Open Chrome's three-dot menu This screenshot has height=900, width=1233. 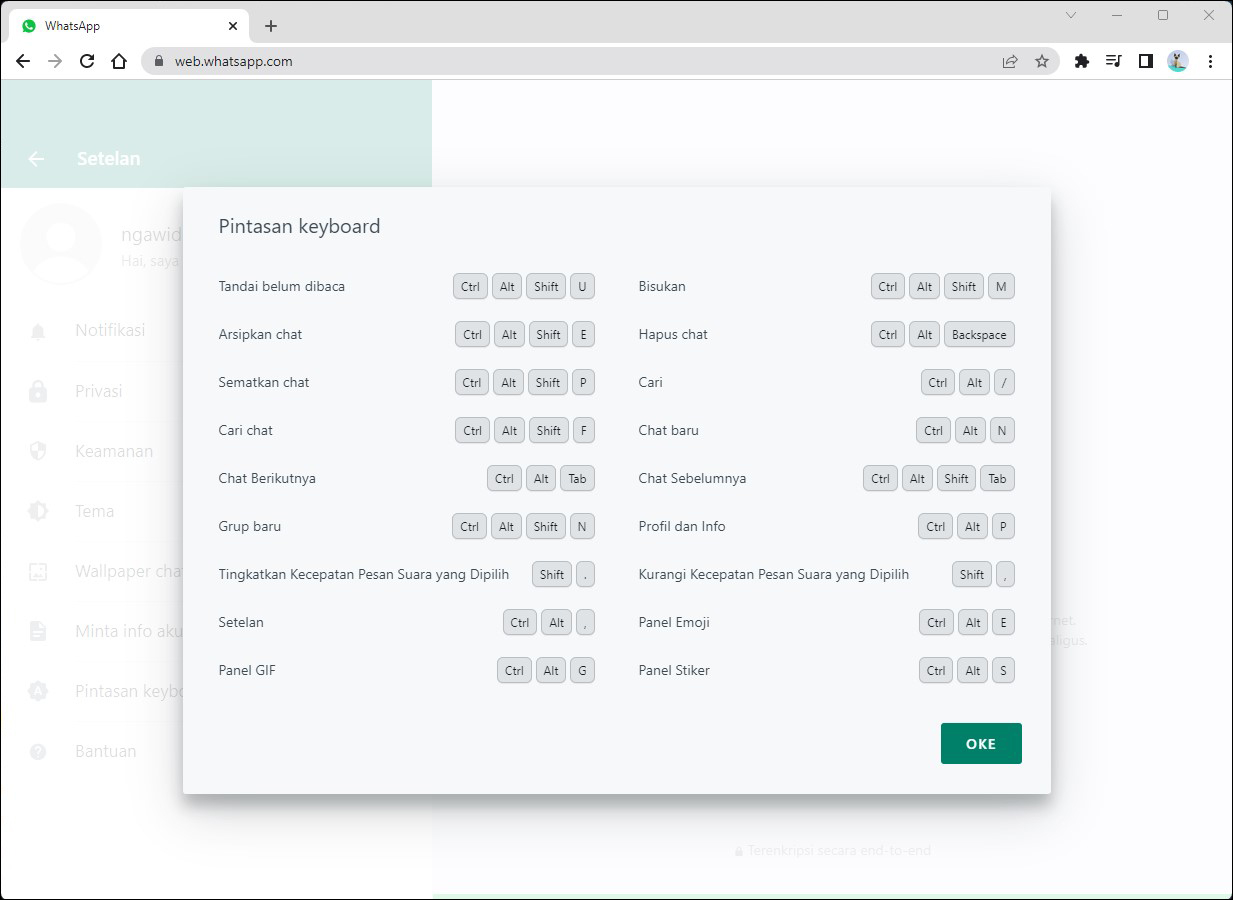tap(1211, 61)
